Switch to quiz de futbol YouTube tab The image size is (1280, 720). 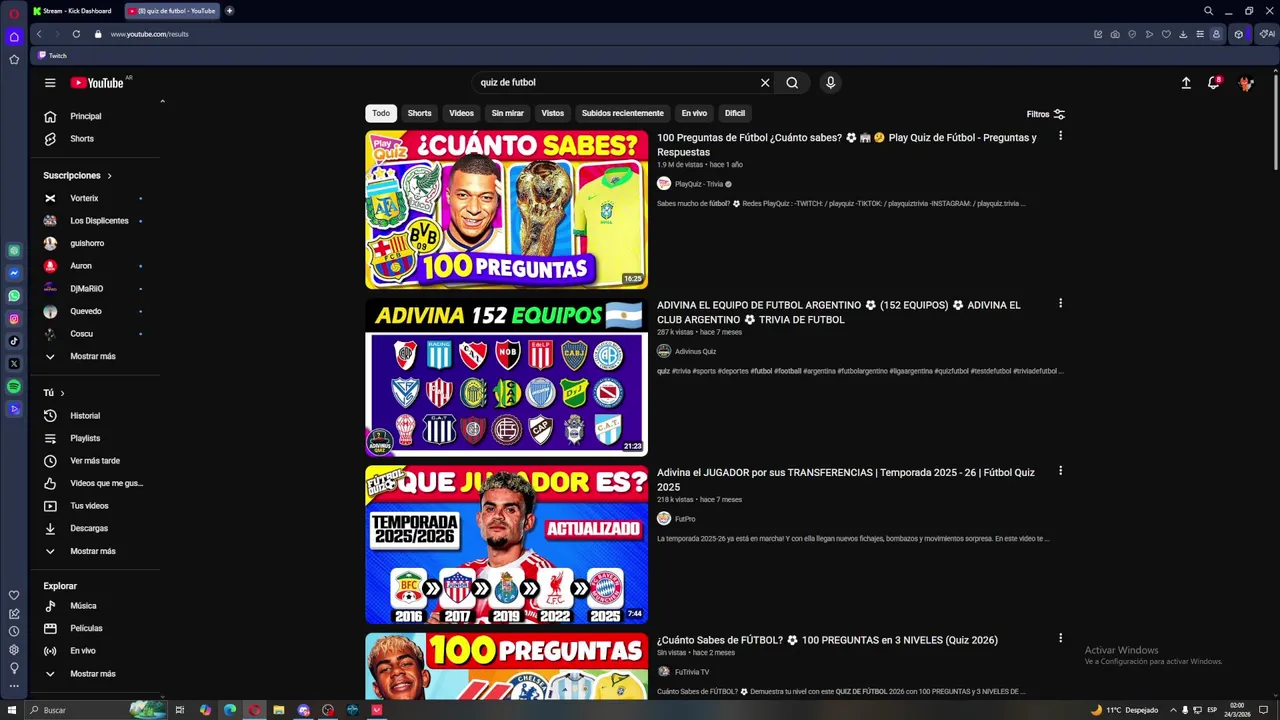click(172, 11)
